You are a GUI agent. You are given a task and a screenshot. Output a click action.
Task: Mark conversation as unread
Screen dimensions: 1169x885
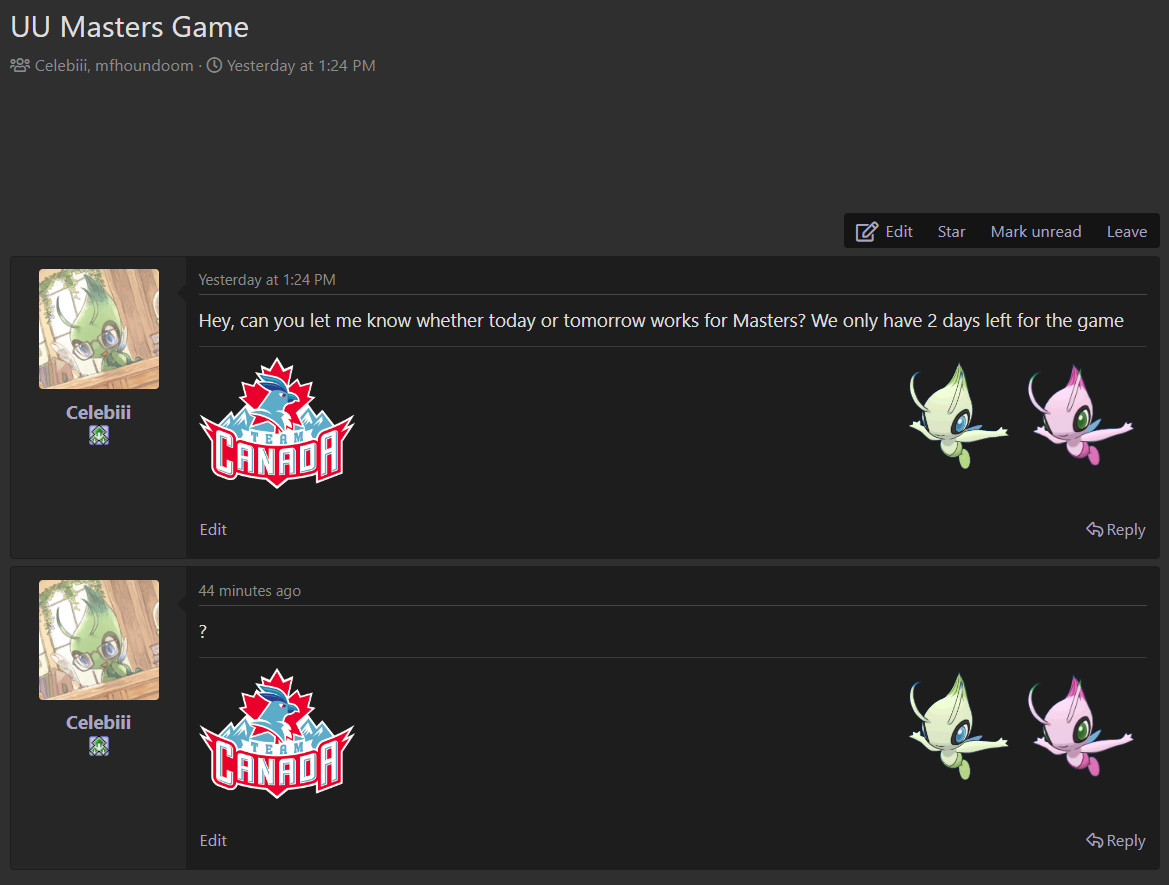tap(1036, 232)
